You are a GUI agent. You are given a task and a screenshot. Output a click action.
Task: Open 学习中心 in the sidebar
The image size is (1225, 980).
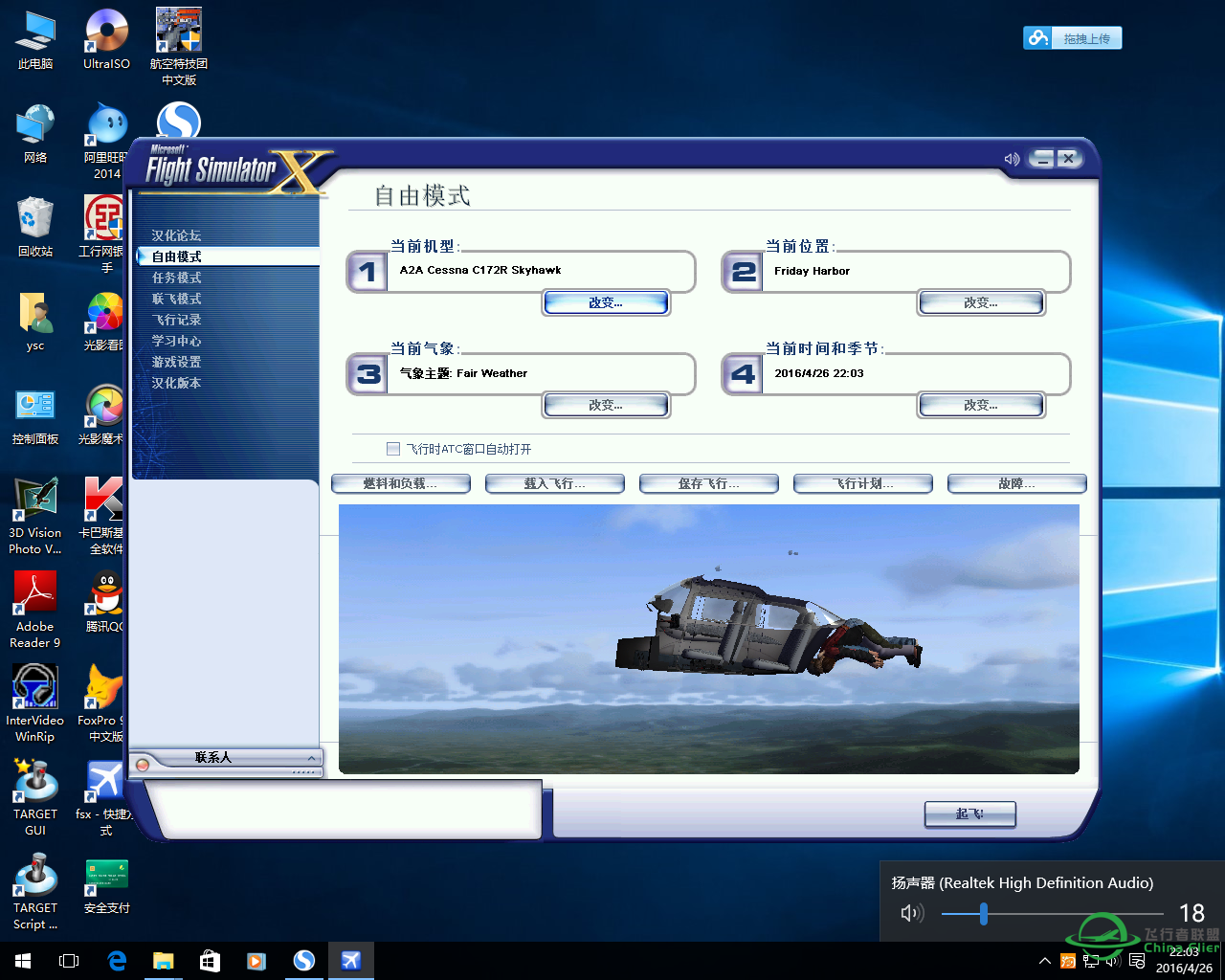tap(177, 341)
